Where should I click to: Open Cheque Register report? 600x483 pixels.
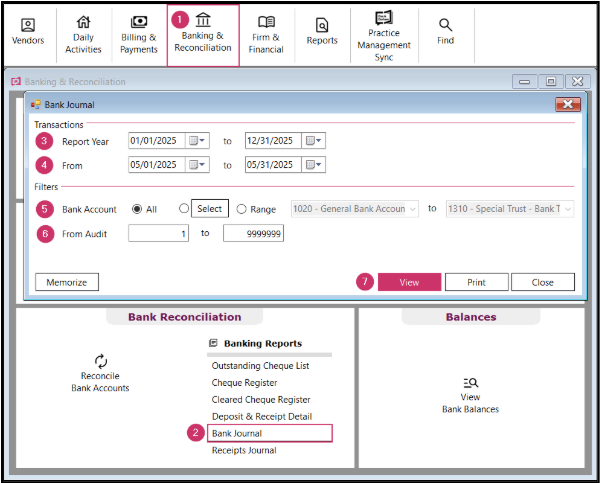click(245, 382)
